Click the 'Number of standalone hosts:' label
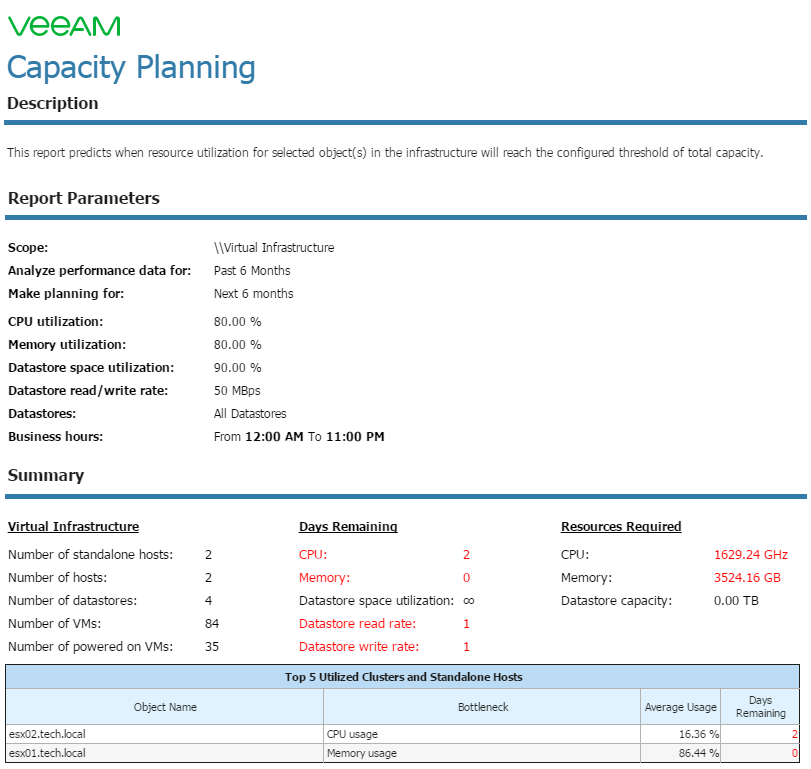The image size is (811, 769). pyautogui.click(x=91, y=555)
